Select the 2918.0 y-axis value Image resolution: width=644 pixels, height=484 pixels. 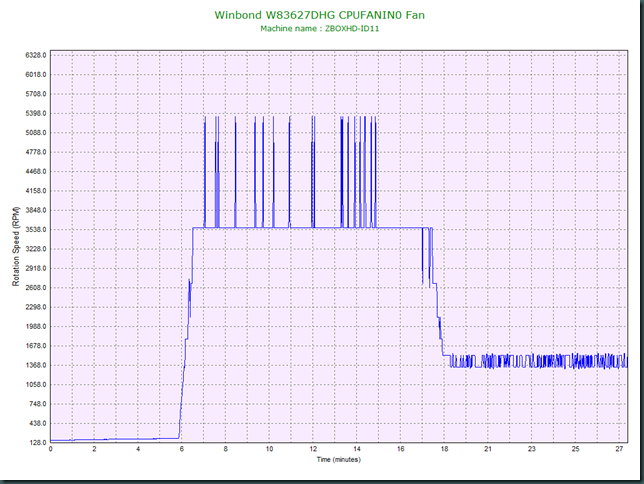36,268
